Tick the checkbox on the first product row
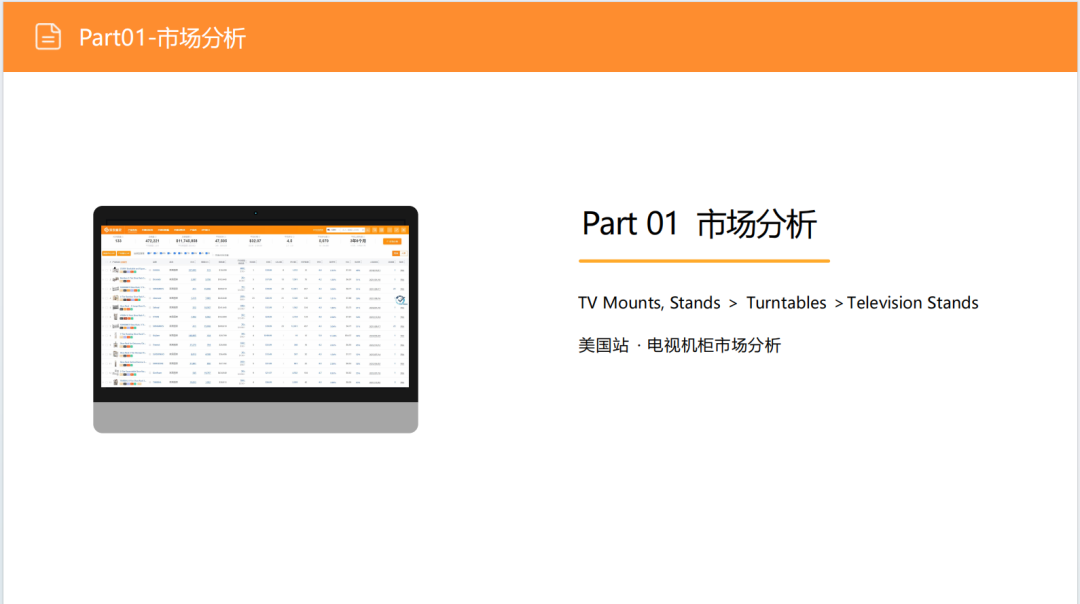This screenshot has width=1080, height=604. tap(107, 270)
